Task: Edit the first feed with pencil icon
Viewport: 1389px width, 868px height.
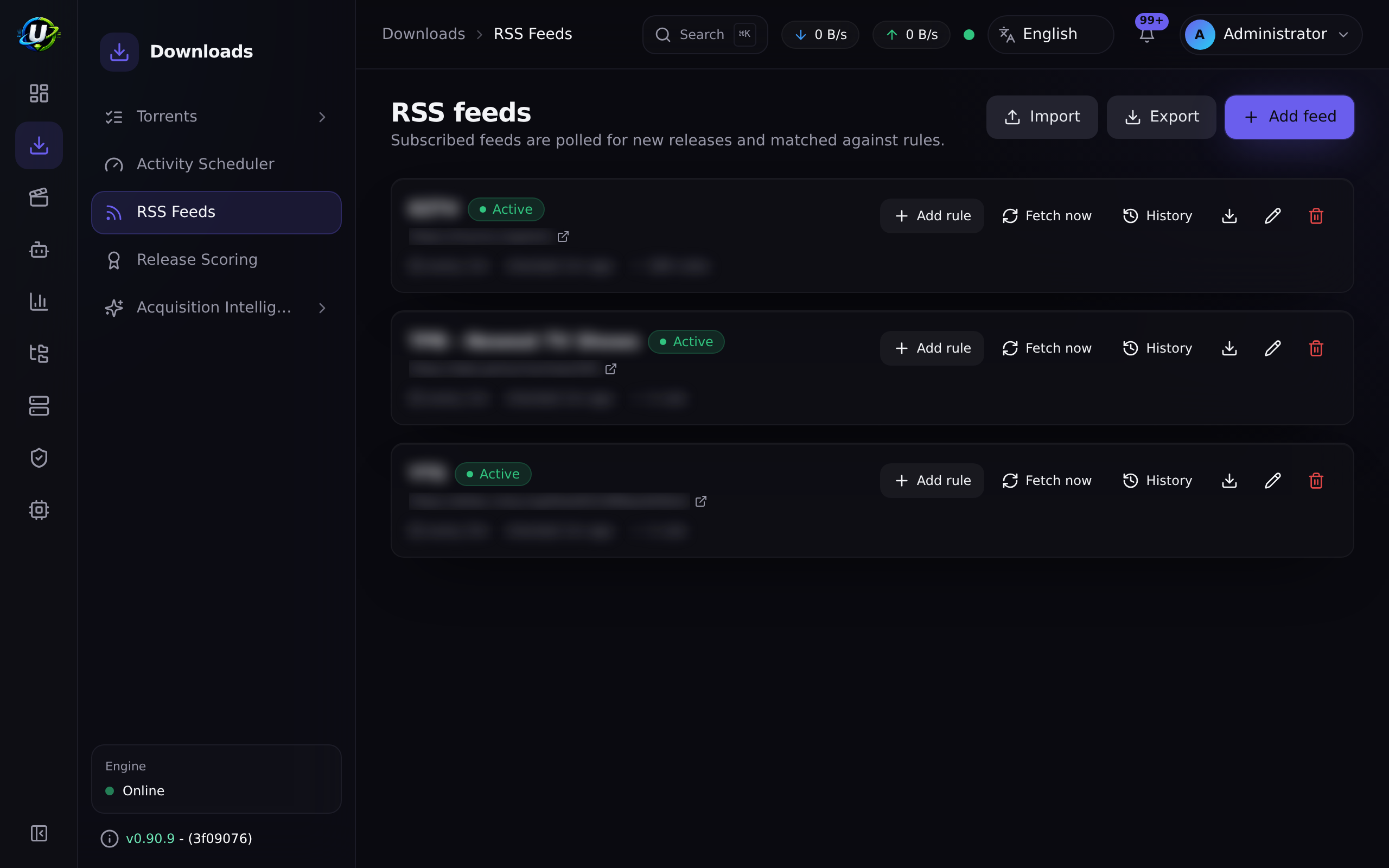Action: [1272, 216]
